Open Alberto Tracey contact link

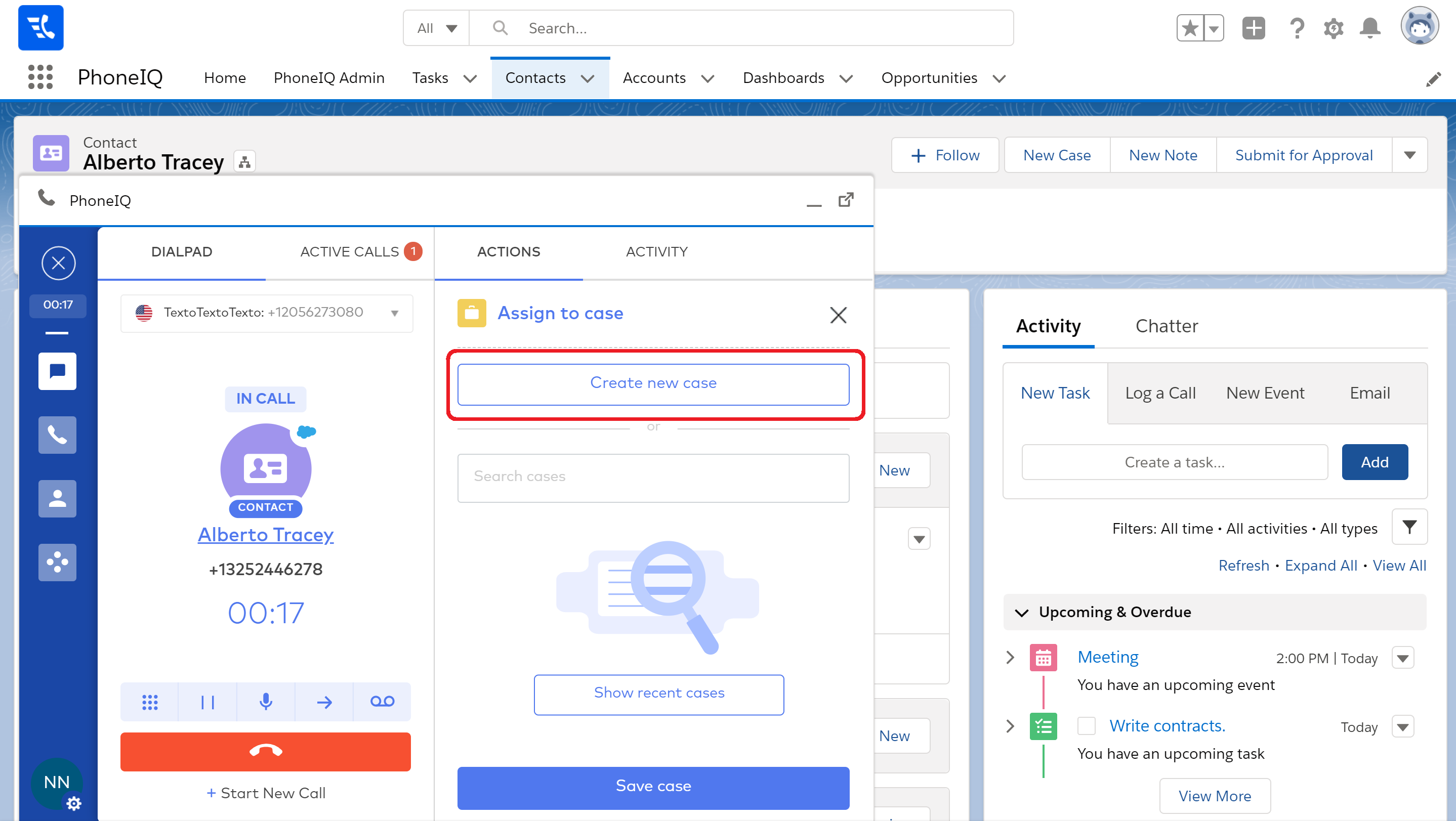[266, 535]
